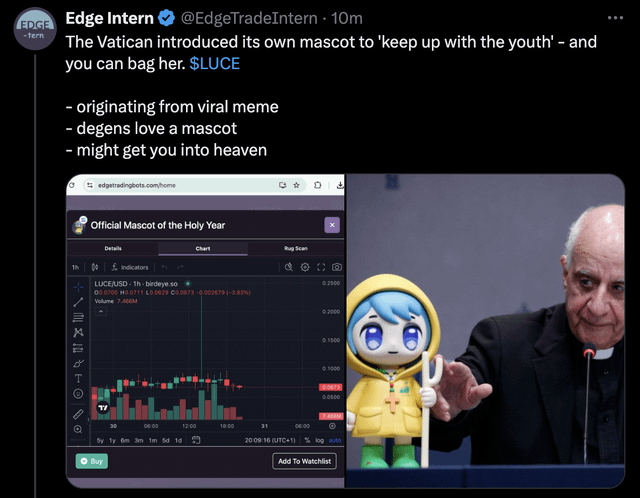Image resolution: width=640 pixels, height=498 pixels.
Task: Toggle percent scale on chart axis
Action: pyautogui.click(x=307, y=440)
